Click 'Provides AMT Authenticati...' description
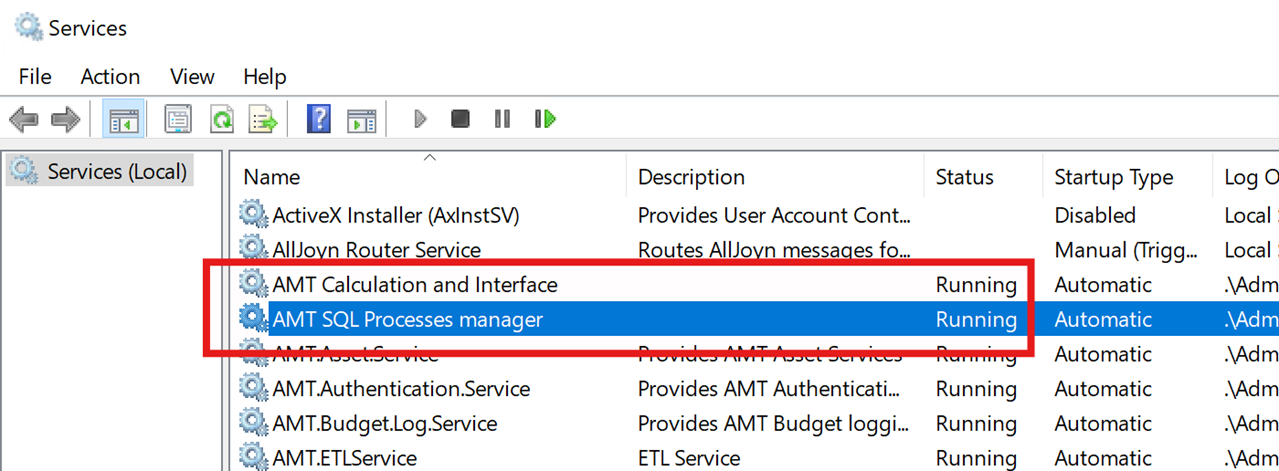The image size is (1279, 471). pyautogui.click(x=771, y=389)
